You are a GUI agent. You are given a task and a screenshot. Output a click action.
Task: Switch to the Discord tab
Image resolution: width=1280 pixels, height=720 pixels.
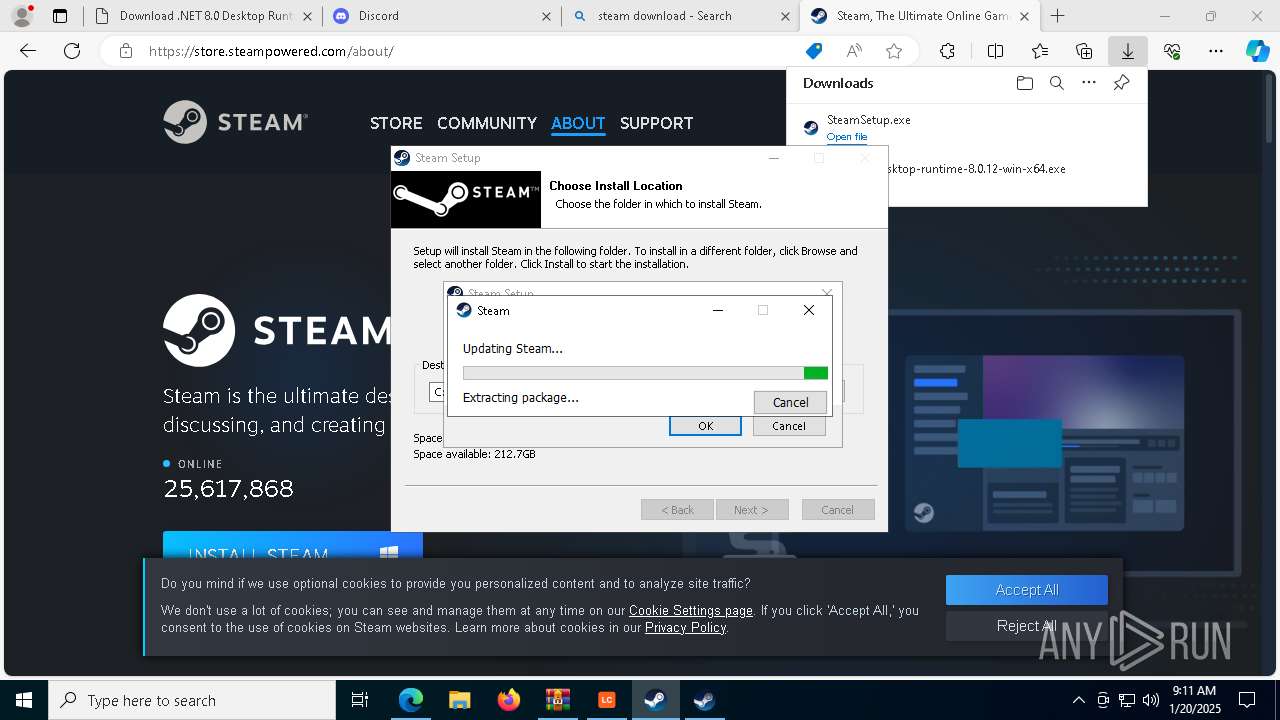(441, 16)
